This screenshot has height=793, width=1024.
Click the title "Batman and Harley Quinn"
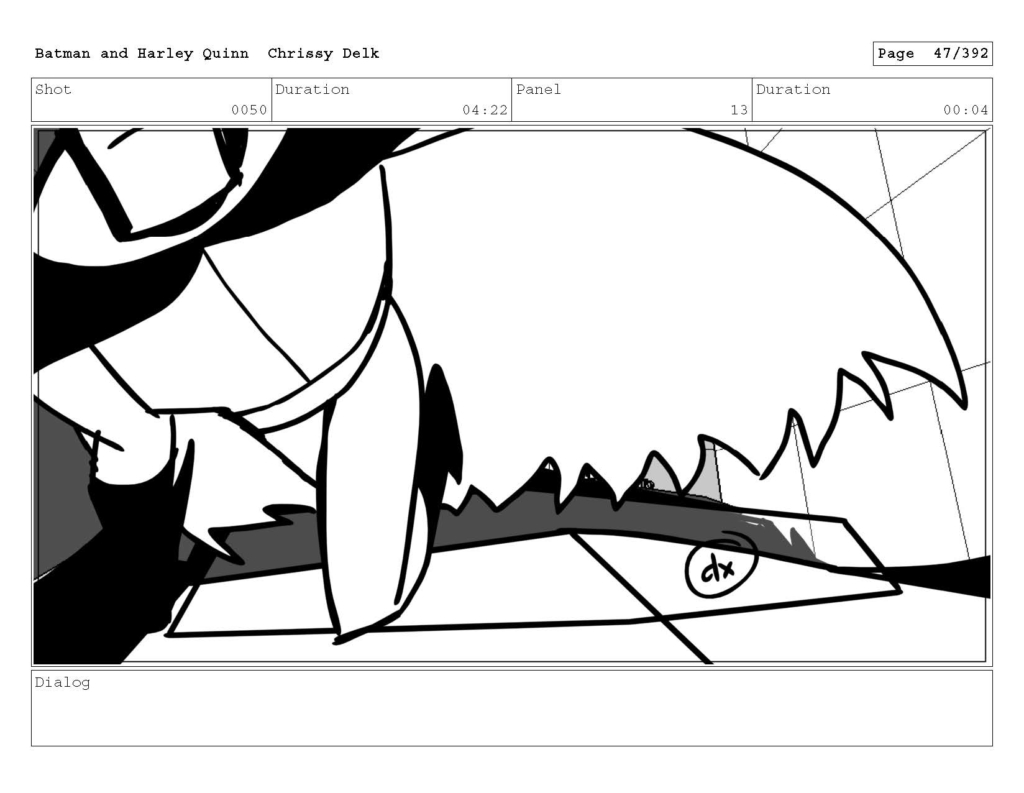pos(142,54)
